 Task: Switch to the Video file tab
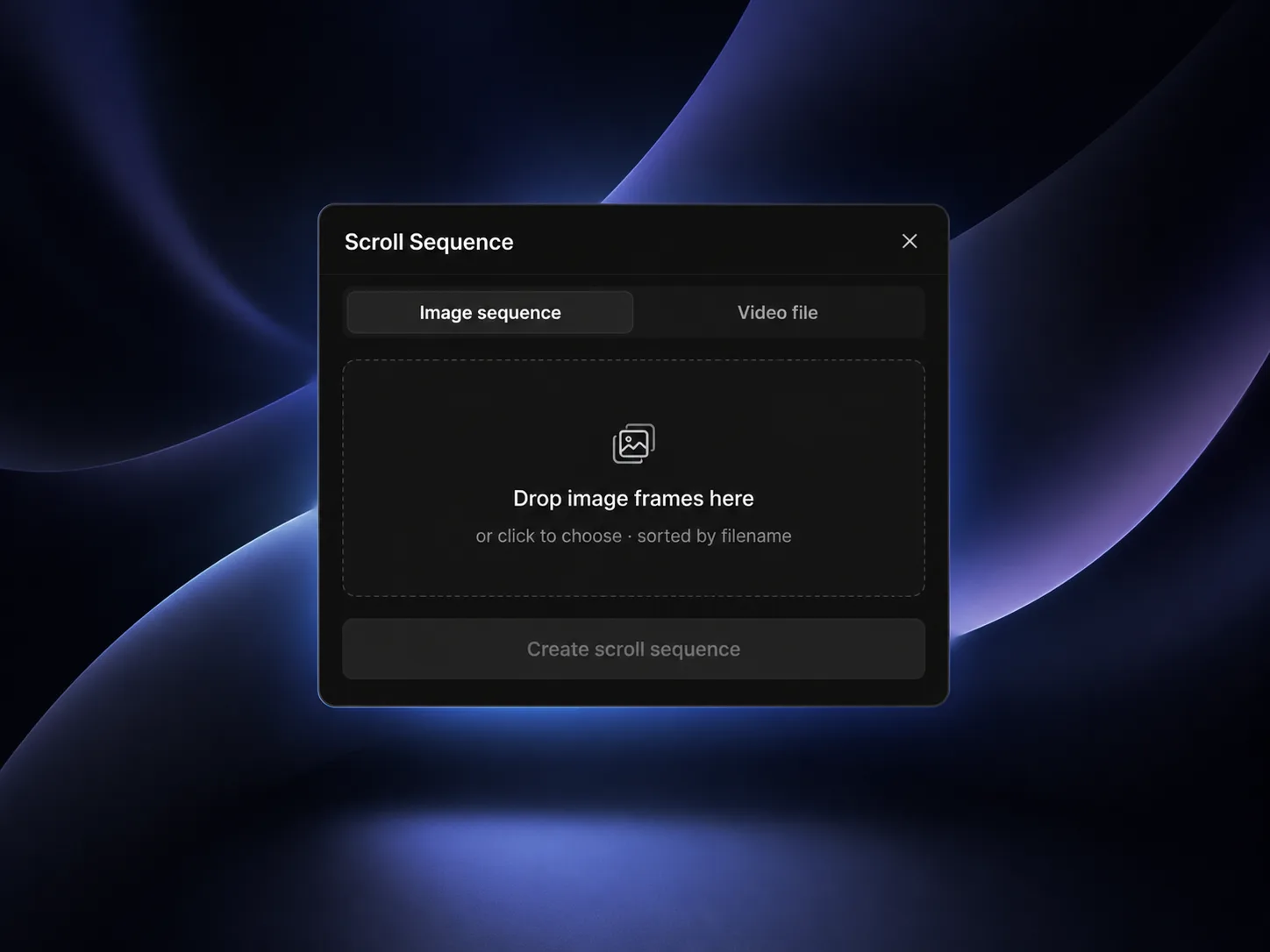tap(777, 312)
